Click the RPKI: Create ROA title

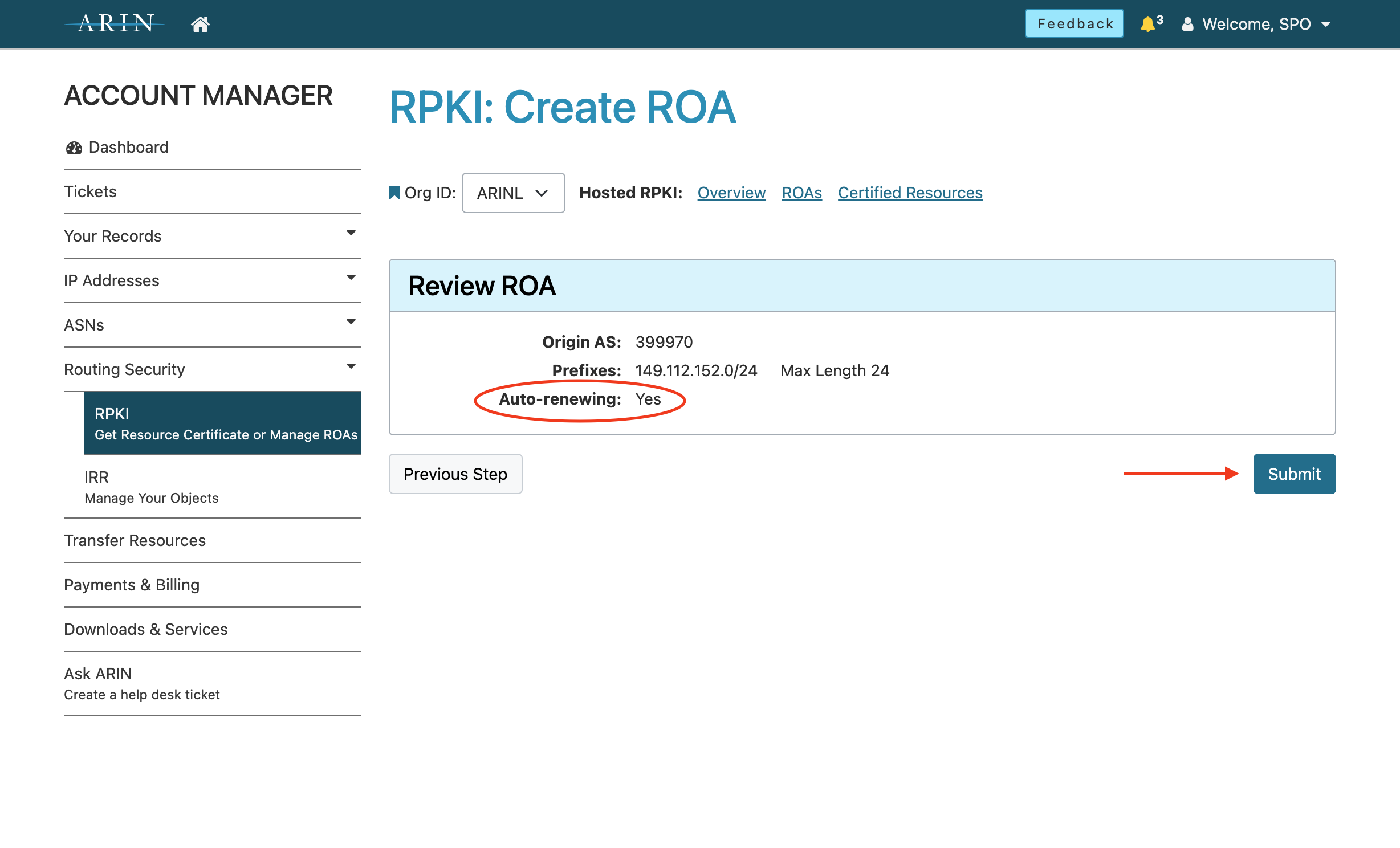point(562,107)
